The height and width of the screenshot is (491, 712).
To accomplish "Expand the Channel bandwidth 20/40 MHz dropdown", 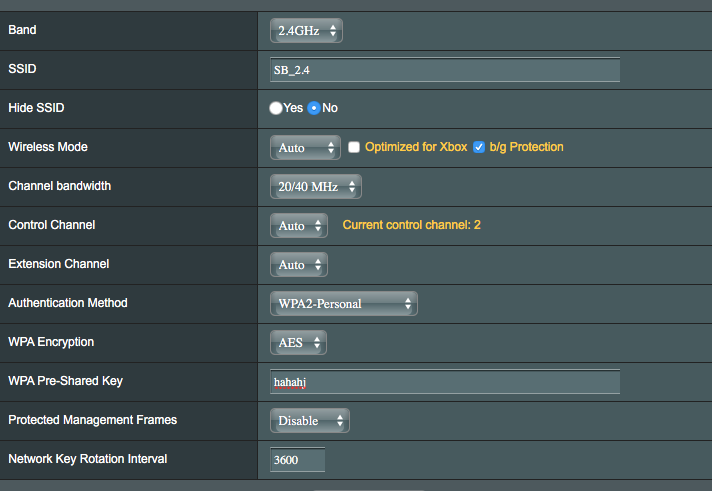I will click(x=315, y=187).
